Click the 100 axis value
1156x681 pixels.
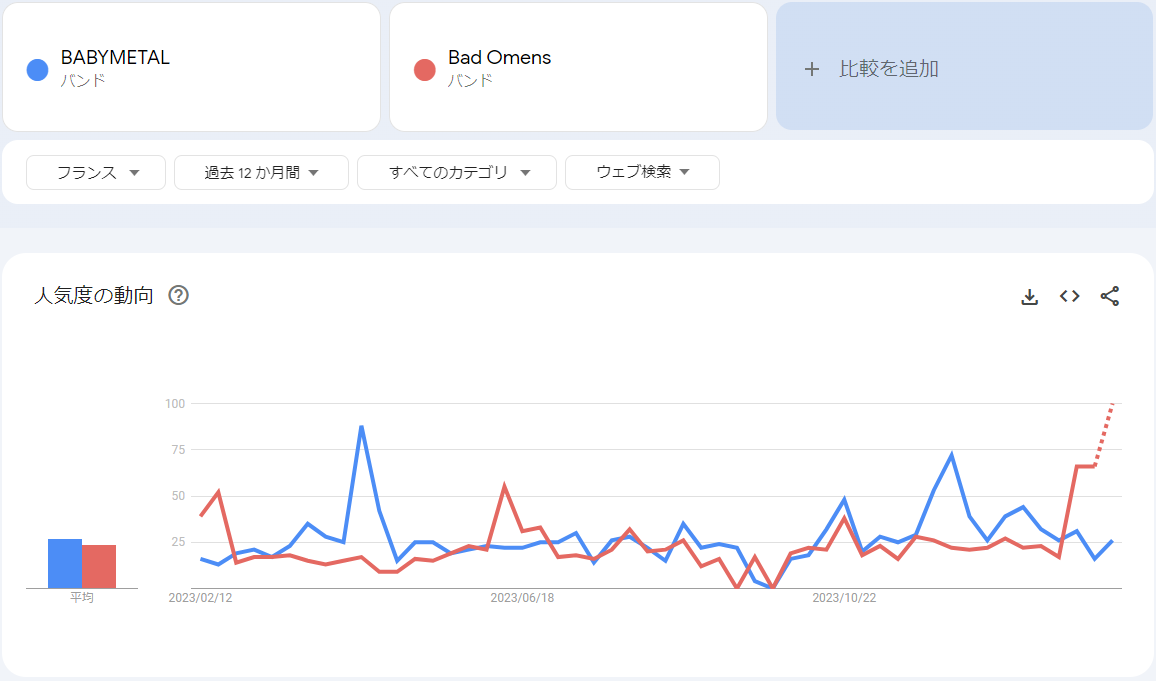[175, 404]
